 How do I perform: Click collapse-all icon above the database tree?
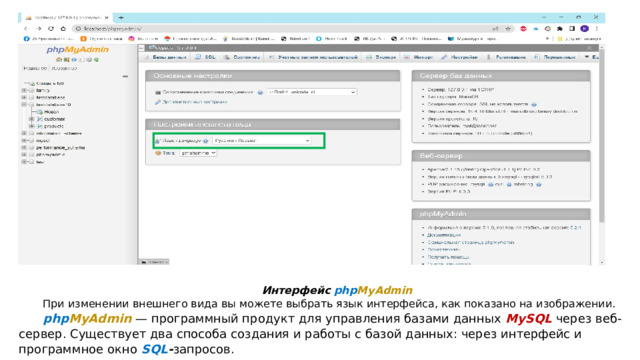click(125, 76)
